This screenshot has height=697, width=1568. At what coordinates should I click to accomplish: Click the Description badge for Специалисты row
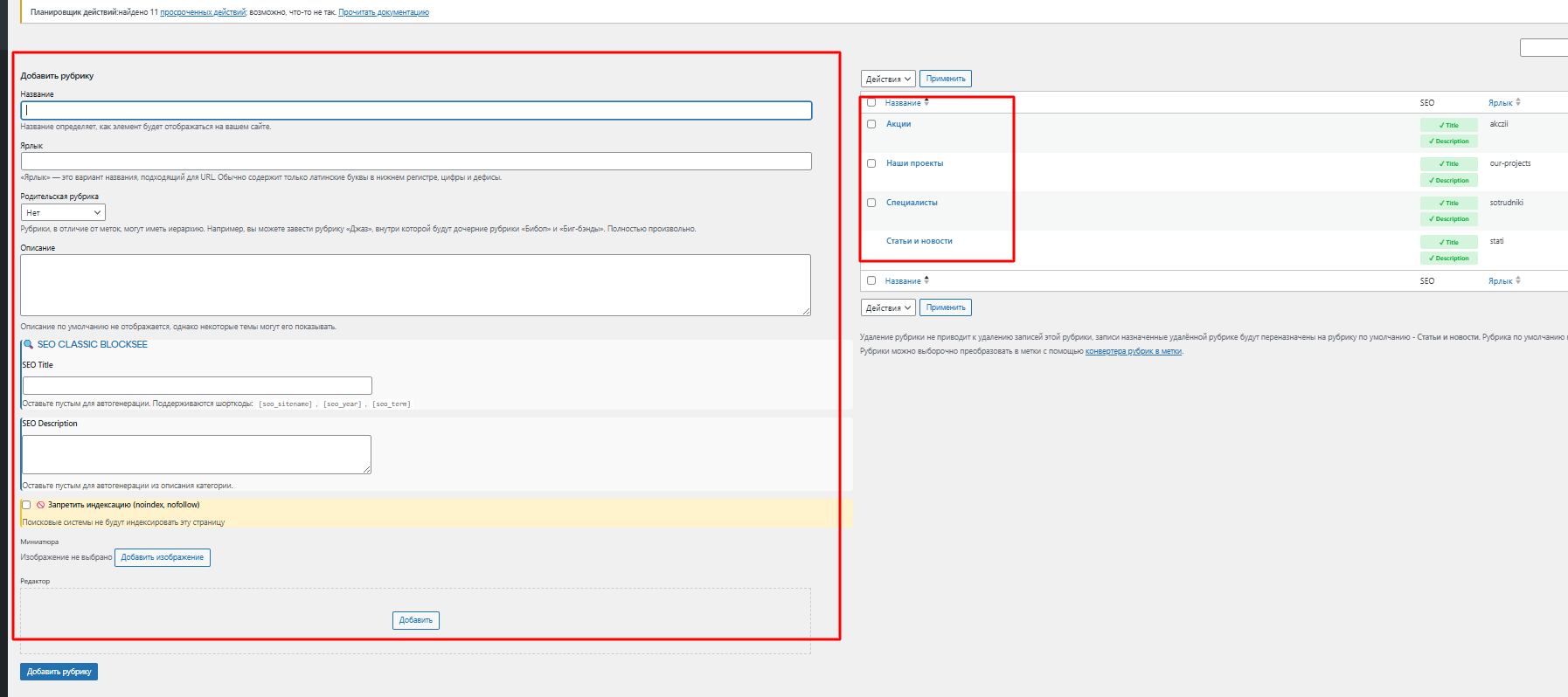pyautogui.click(x=1448, y=219)
